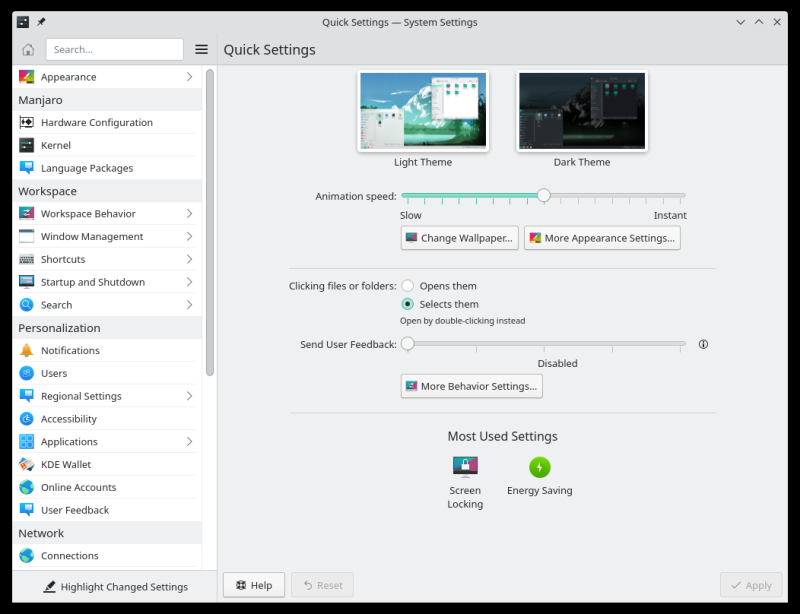This screenshot has width=800, height=614.
Task: Open the hamburger menu beside search
Action: [201, 49]
